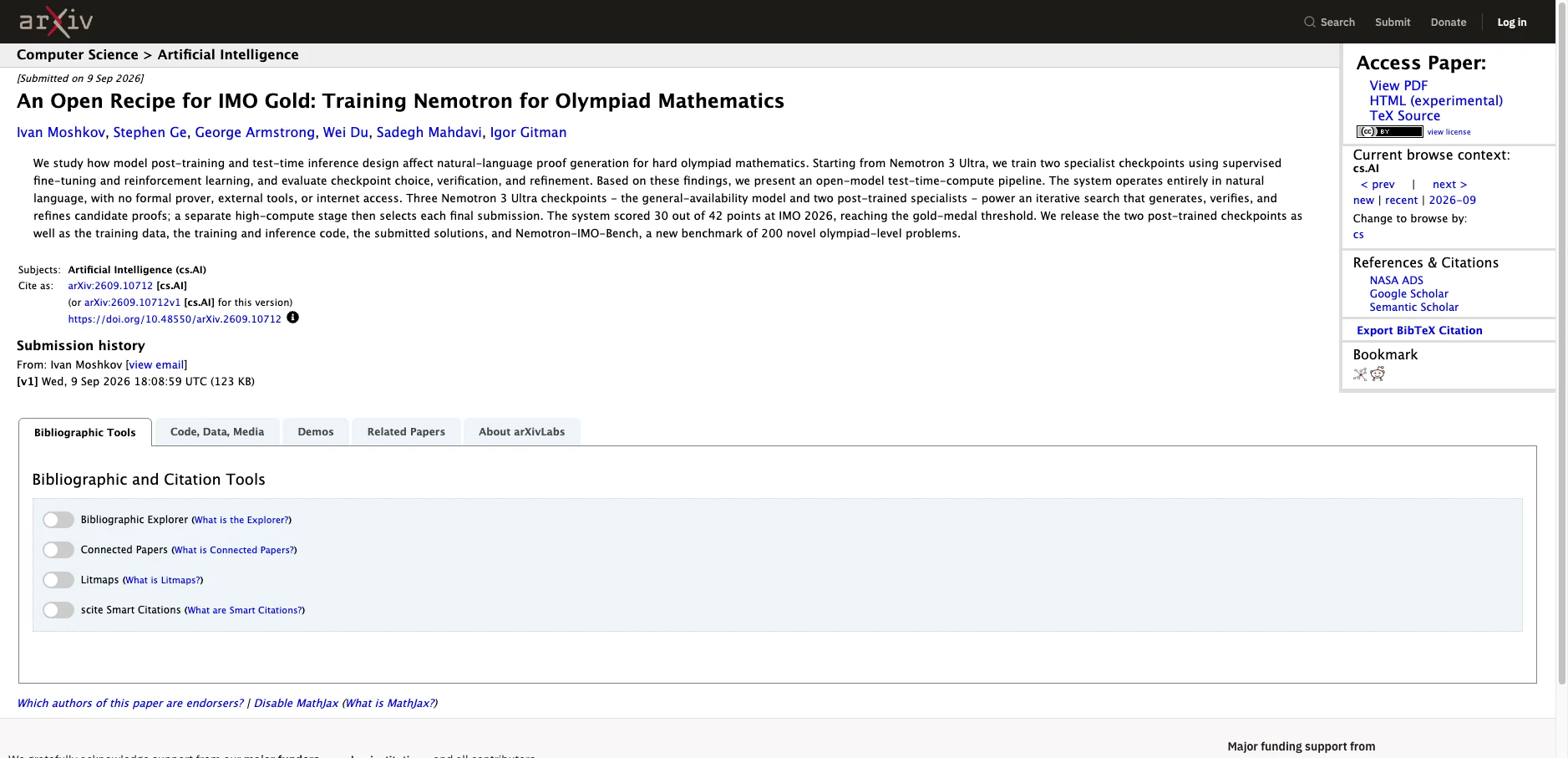The image size is (1568, 758).
Task: Open the arXiv:2609.10712v1 version link
Action: pyautogui.click(x=132, y=303)
